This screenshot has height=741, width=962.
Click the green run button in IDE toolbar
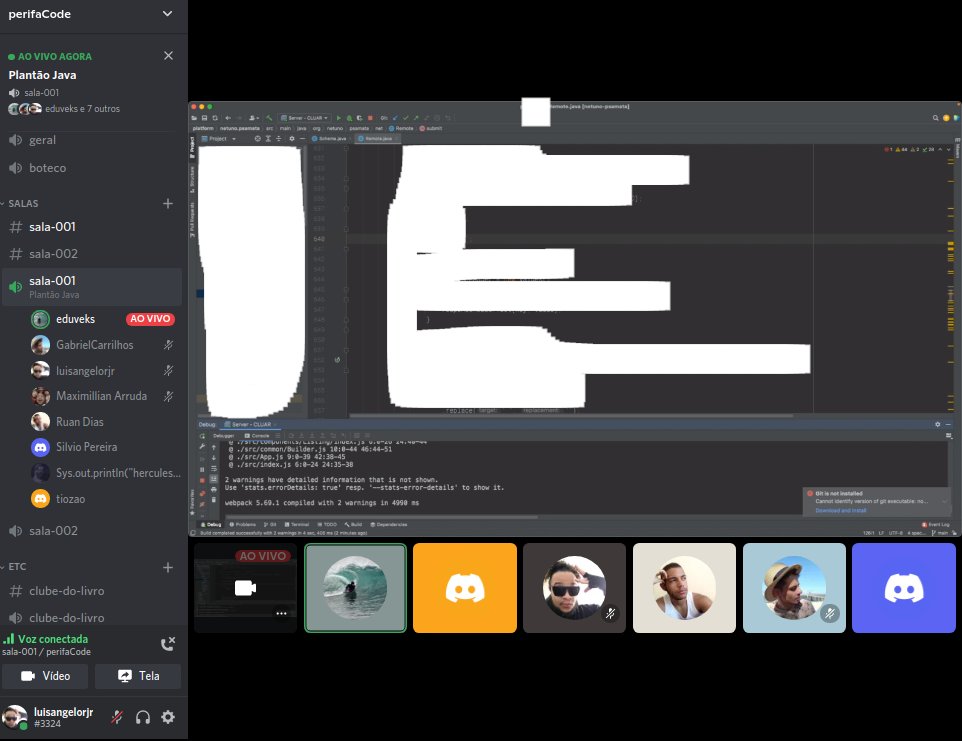(339, 118)
